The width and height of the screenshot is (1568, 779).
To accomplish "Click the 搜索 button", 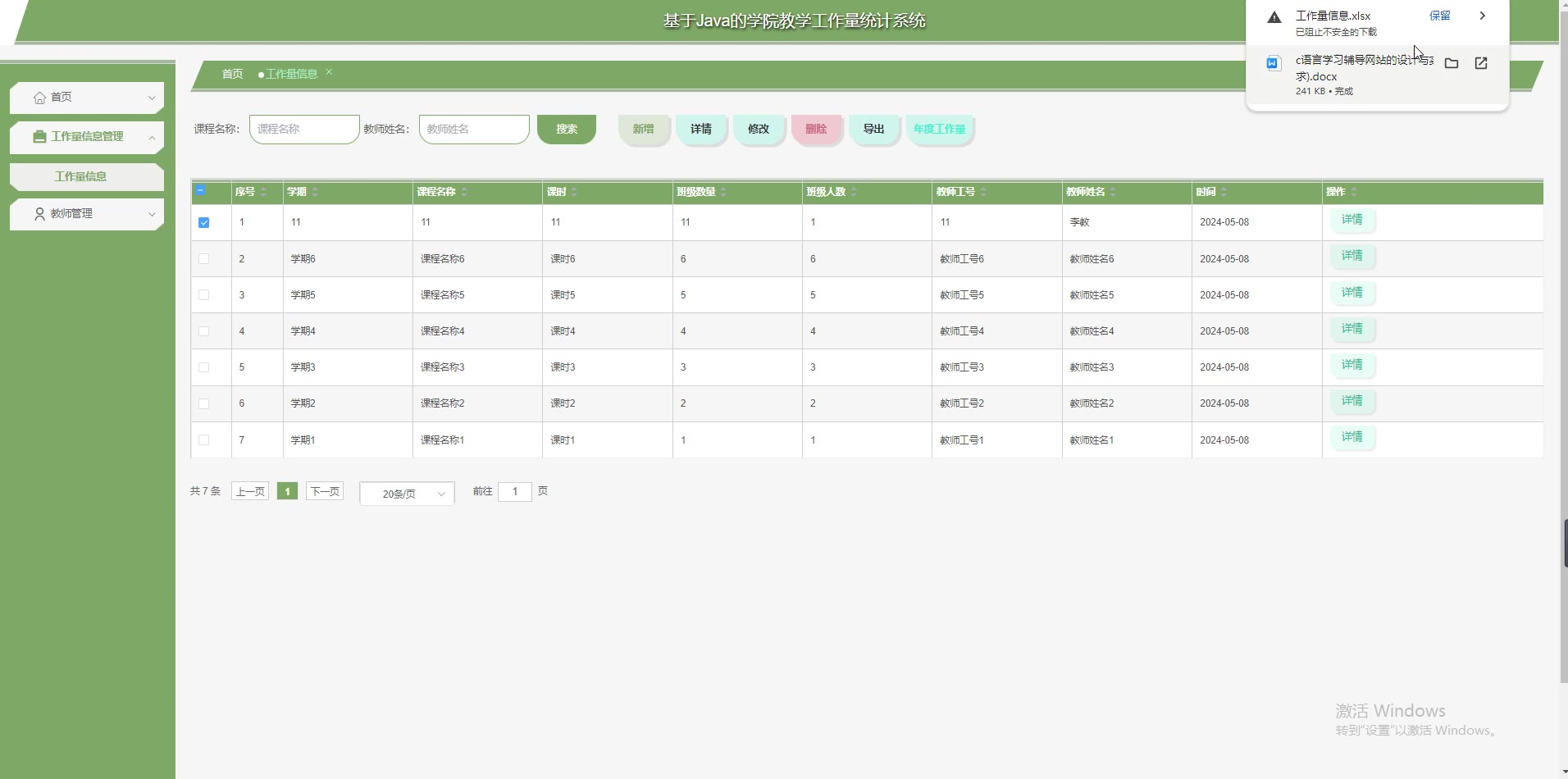I will (566, 129).
